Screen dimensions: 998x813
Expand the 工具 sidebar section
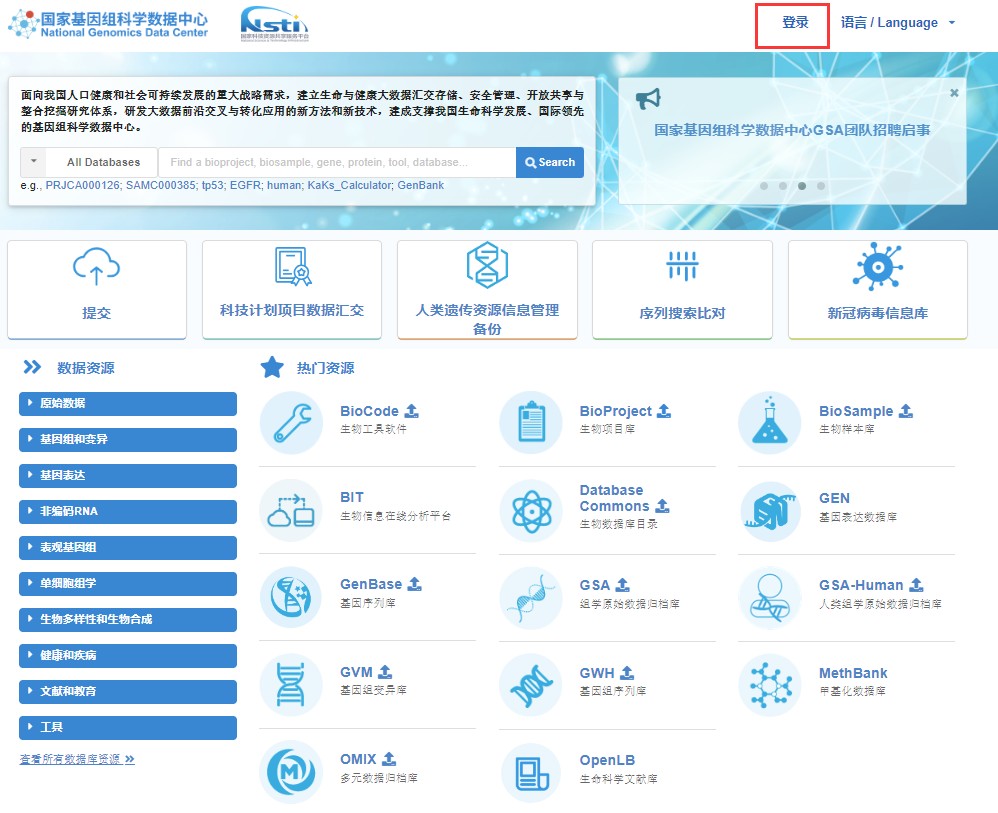(128, 728)
